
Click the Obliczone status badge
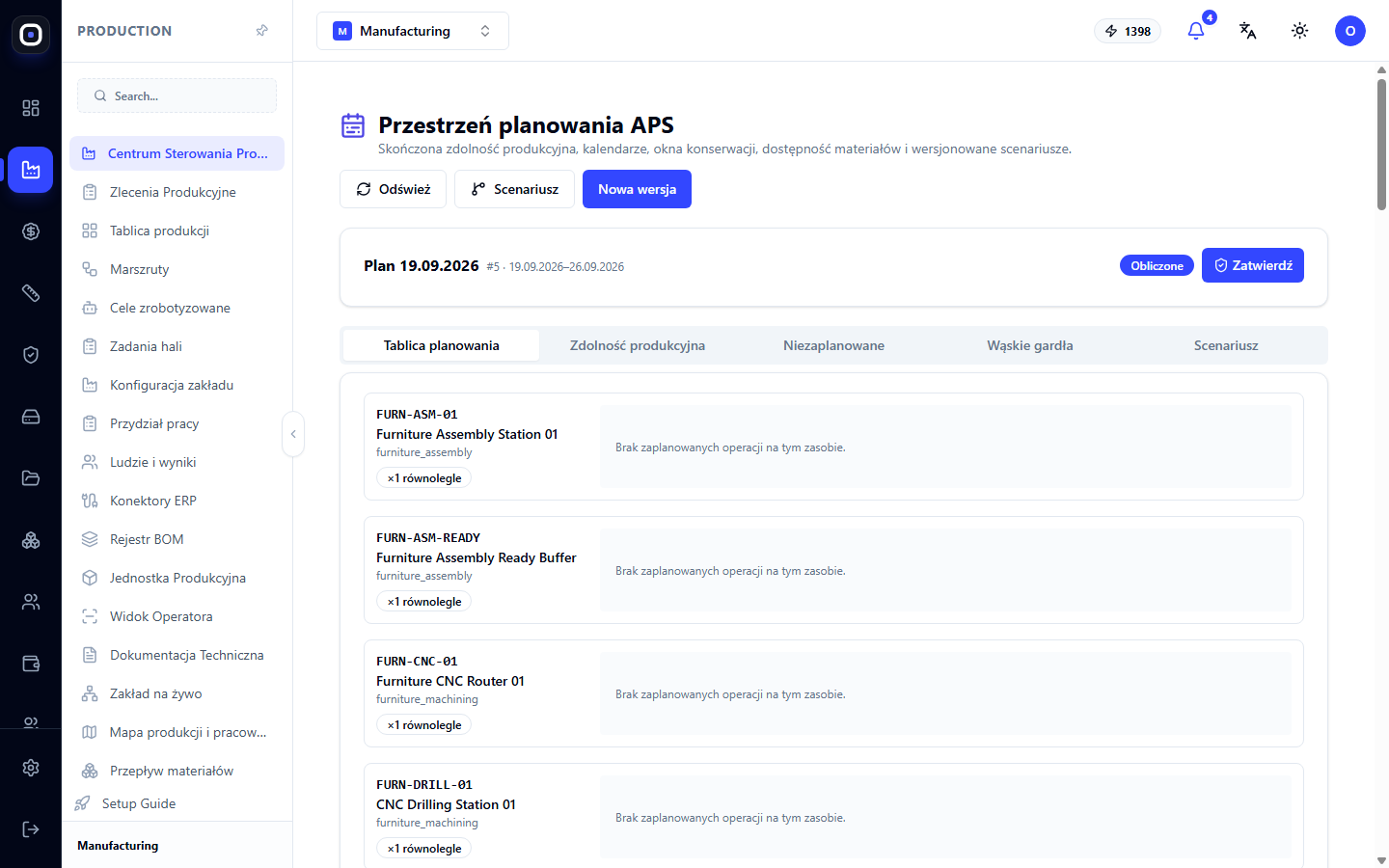[x=1157, y=265]
